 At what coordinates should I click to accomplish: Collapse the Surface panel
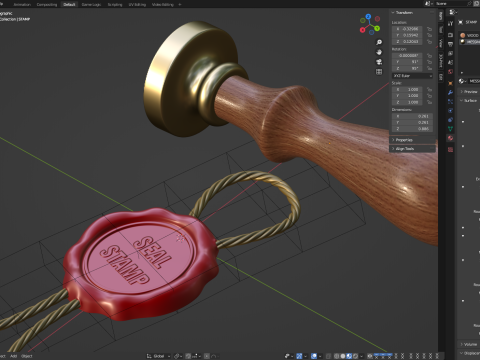click(470, 100)
